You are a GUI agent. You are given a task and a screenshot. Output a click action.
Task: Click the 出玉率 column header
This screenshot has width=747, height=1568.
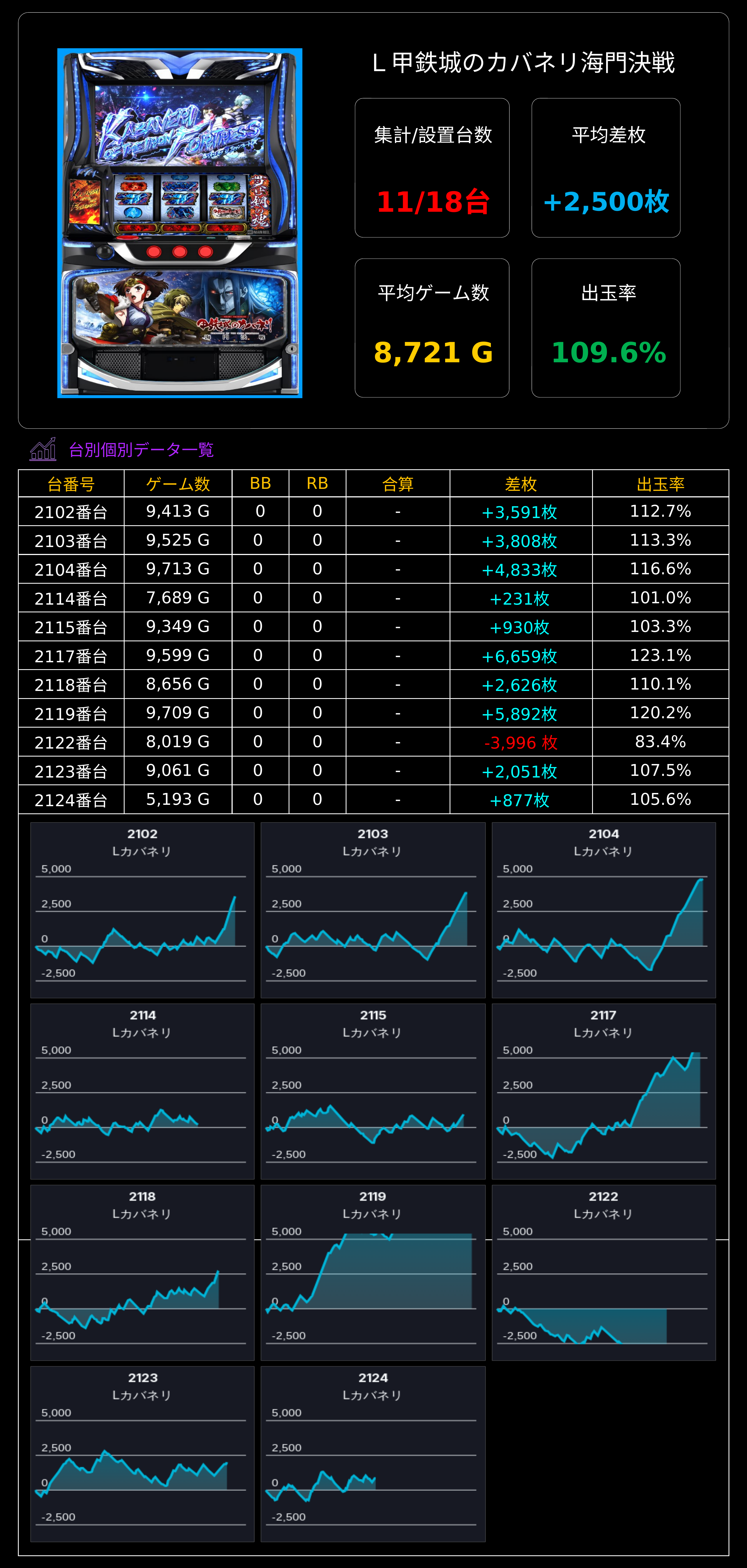[661, 484]
